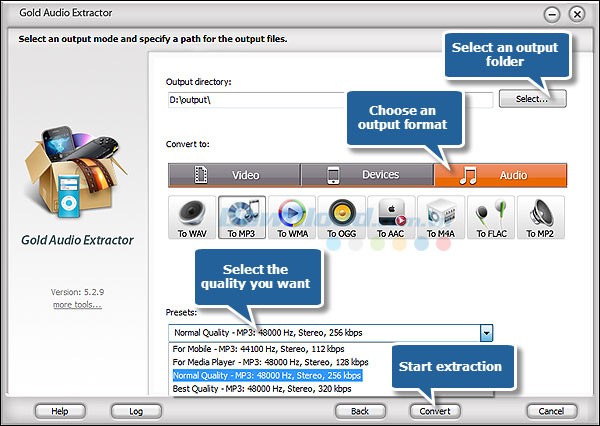The width and height of the screenshot is (600, 426).
Task: Choose the To AAC format icon
Action: pos(392,217)
